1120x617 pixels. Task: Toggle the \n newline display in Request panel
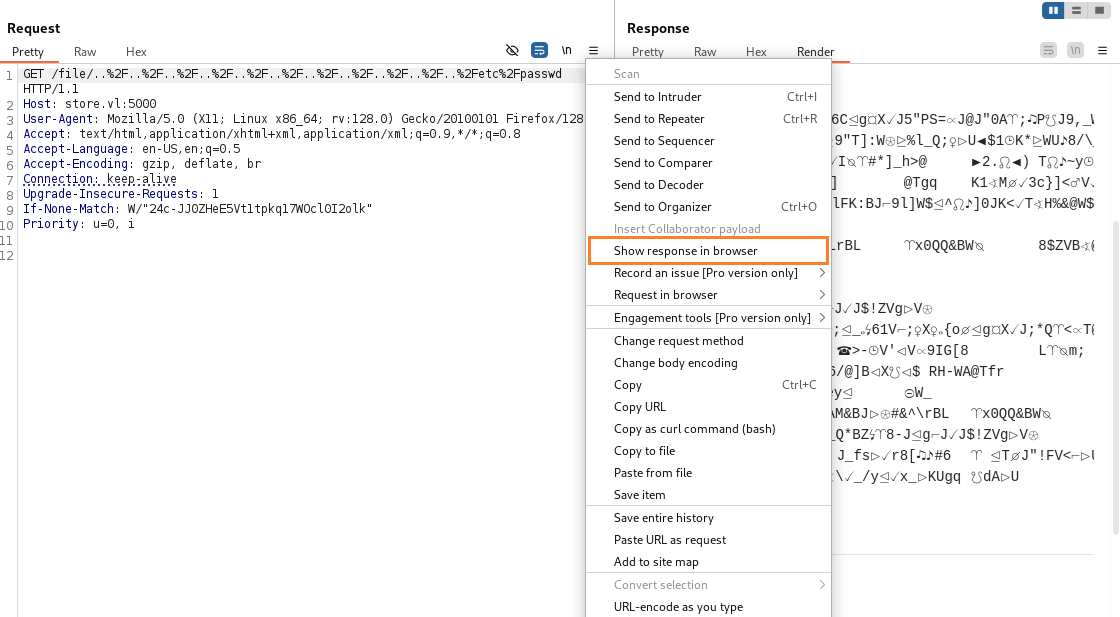(566, 50)
